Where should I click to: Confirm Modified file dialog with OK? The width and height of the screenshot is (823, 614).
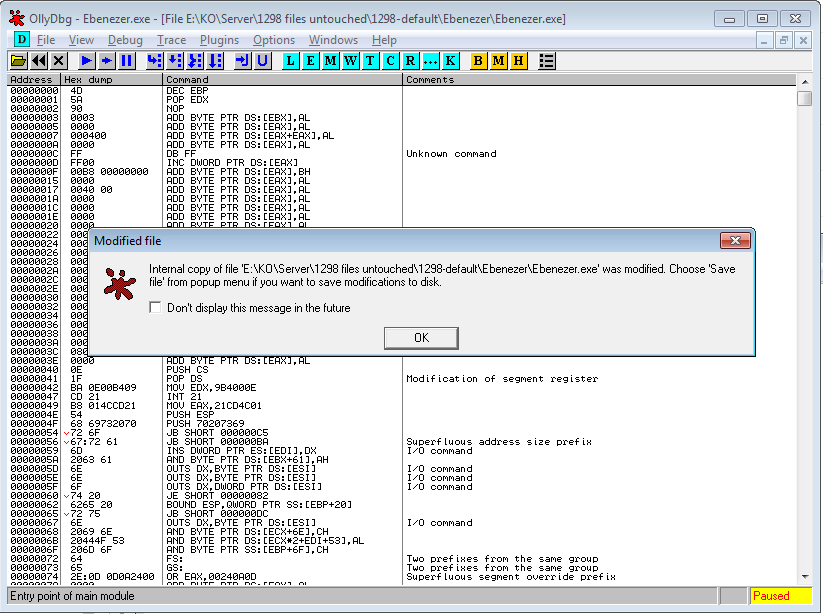pos(421,338)
